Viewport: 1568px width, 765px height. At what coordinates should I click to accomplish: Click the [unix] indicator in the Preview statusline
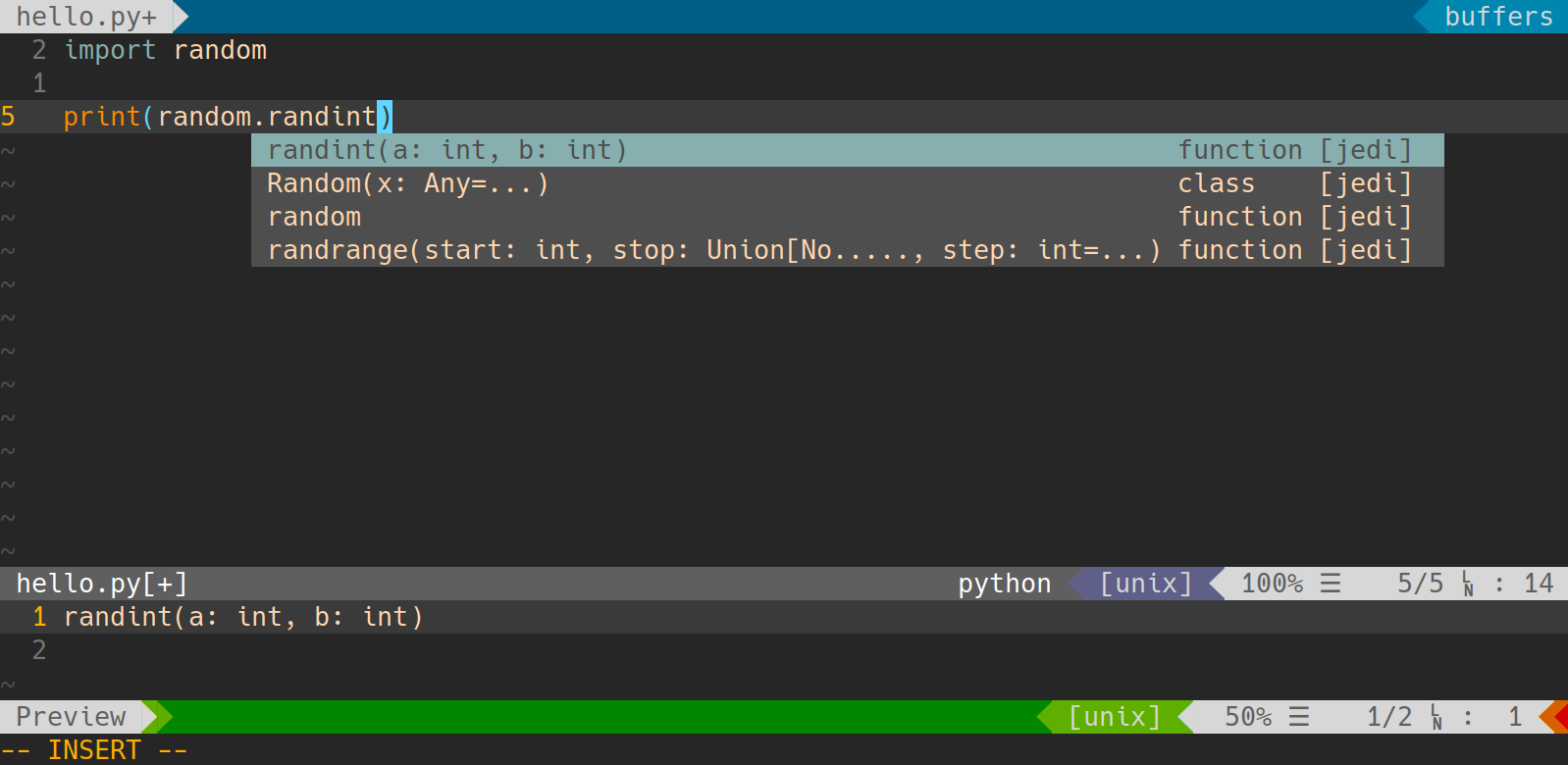[1114, 717]
